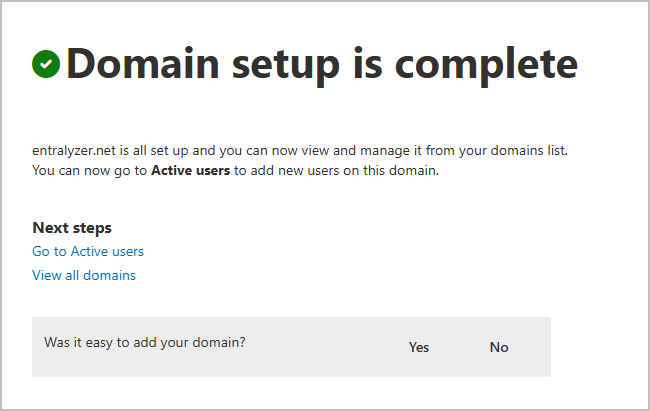Open the View all domains link

click(x=84, y=275)
